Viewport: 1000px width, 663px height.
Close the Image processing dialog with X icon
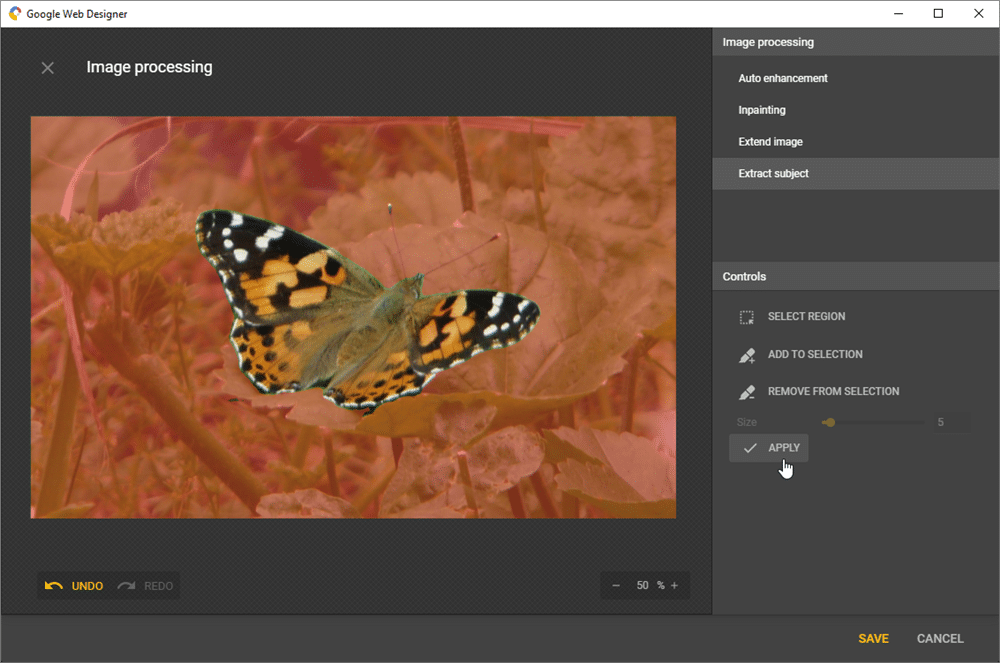(x=47, y=68)
